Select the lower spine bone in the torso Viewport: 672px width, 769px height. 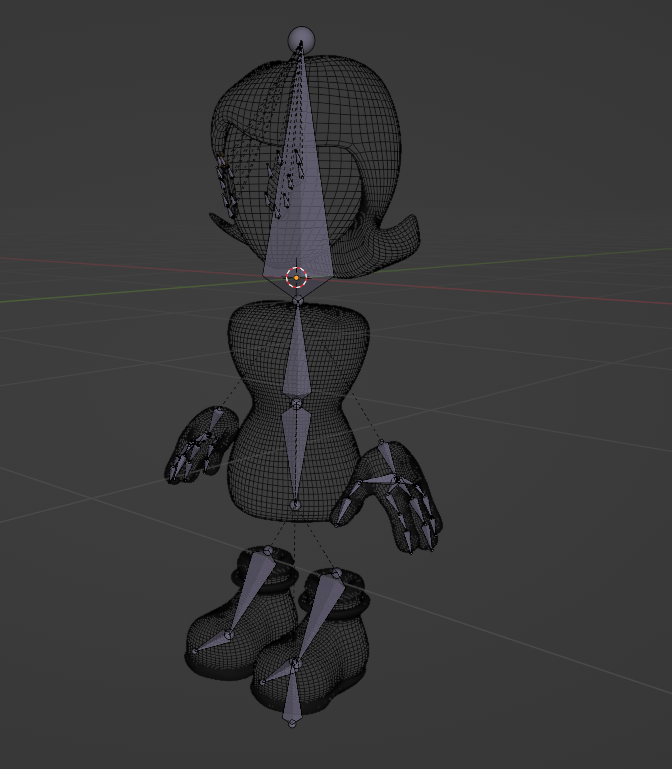point(295,454)
